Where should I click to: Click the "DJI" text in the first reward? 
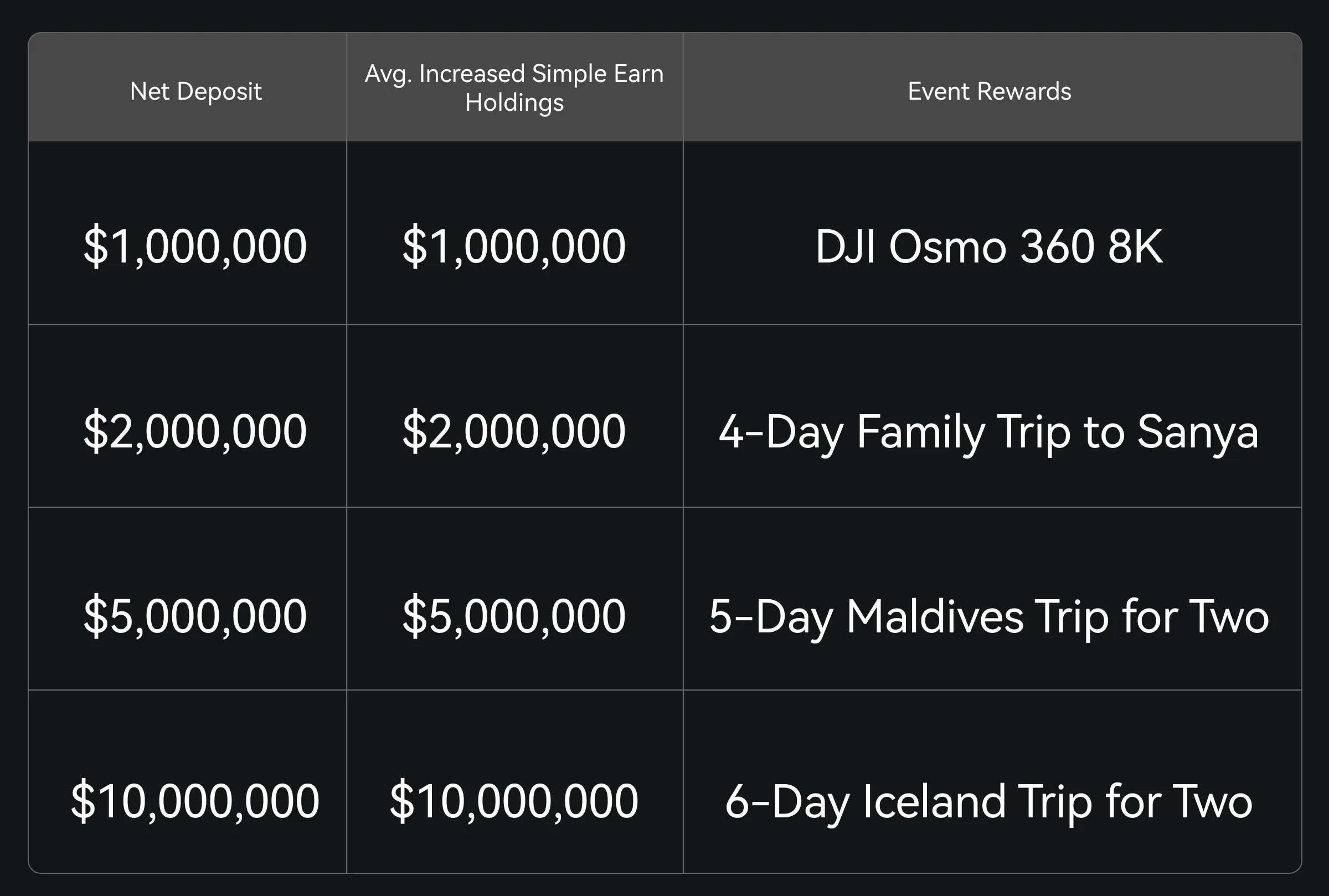tap(845, 246)
